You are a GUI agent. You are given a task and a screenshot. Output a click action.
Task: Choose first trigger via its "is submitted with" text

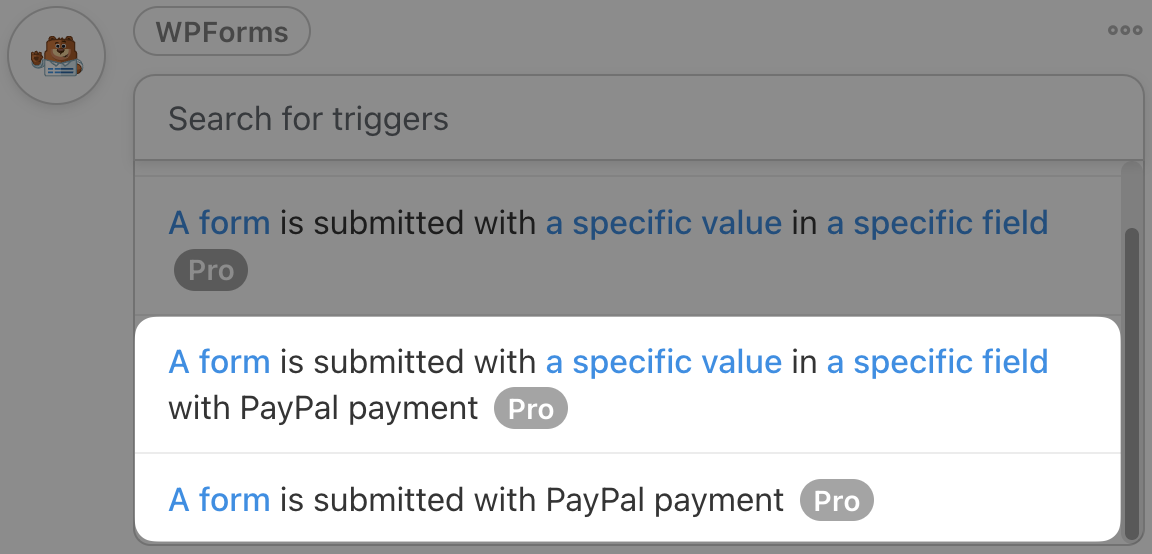coord(408,222)
